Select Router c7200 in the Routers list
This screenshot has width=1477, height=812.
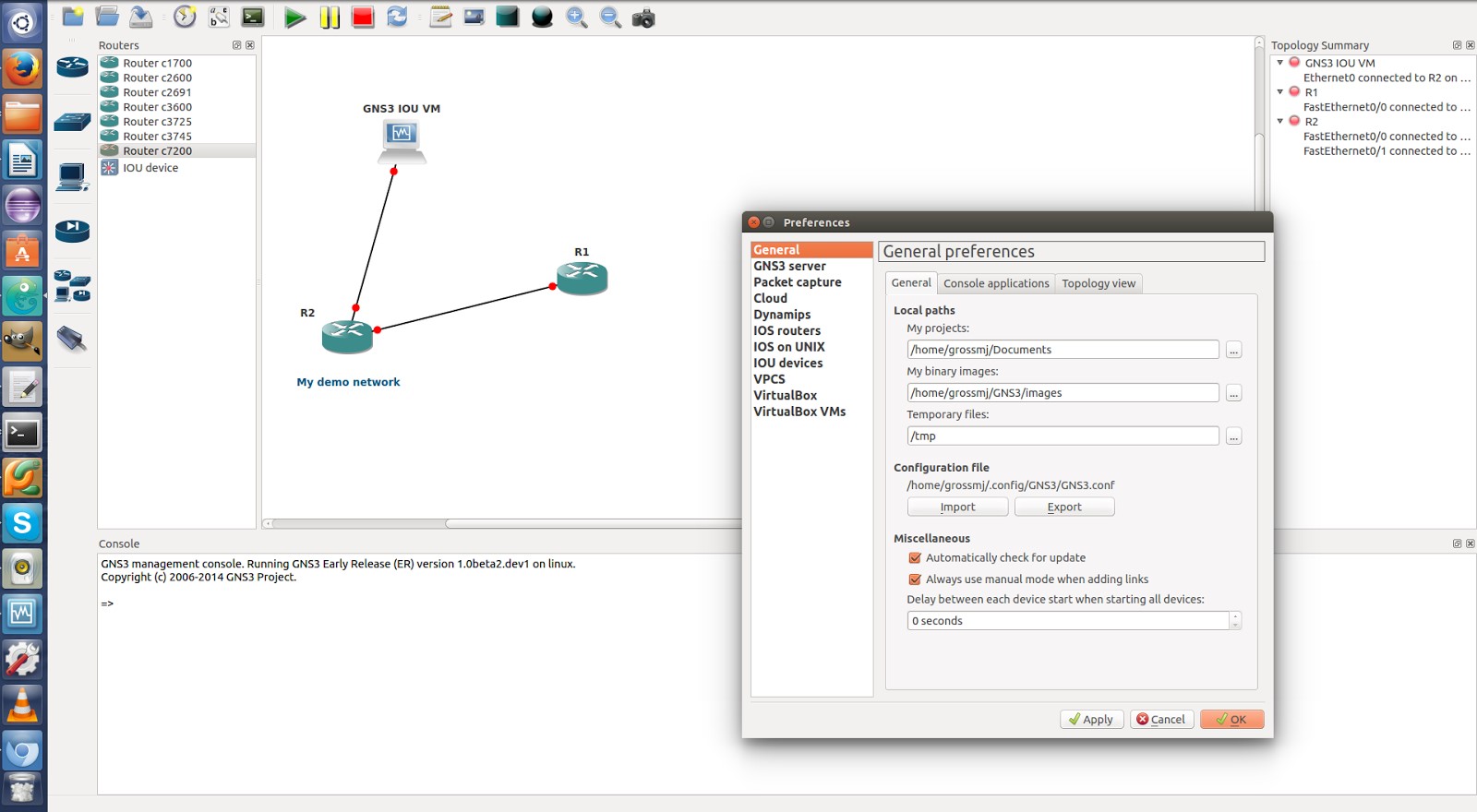tap(176, 150)
